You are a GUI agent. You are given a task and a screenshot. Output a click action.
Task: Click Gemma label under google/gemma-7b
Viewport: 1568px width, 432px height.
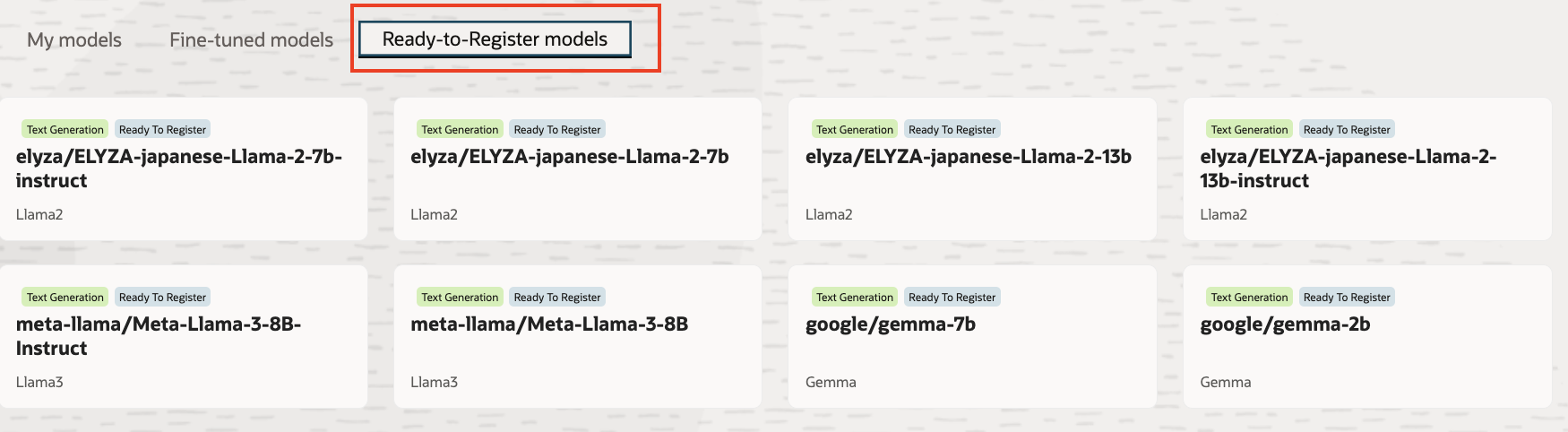[831, 383]
